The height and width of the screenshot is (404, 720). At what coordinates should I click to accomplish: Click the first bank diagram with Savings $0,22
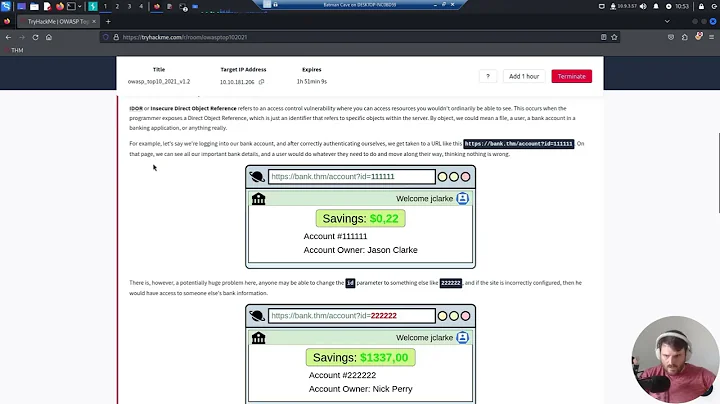click(360, 217)
